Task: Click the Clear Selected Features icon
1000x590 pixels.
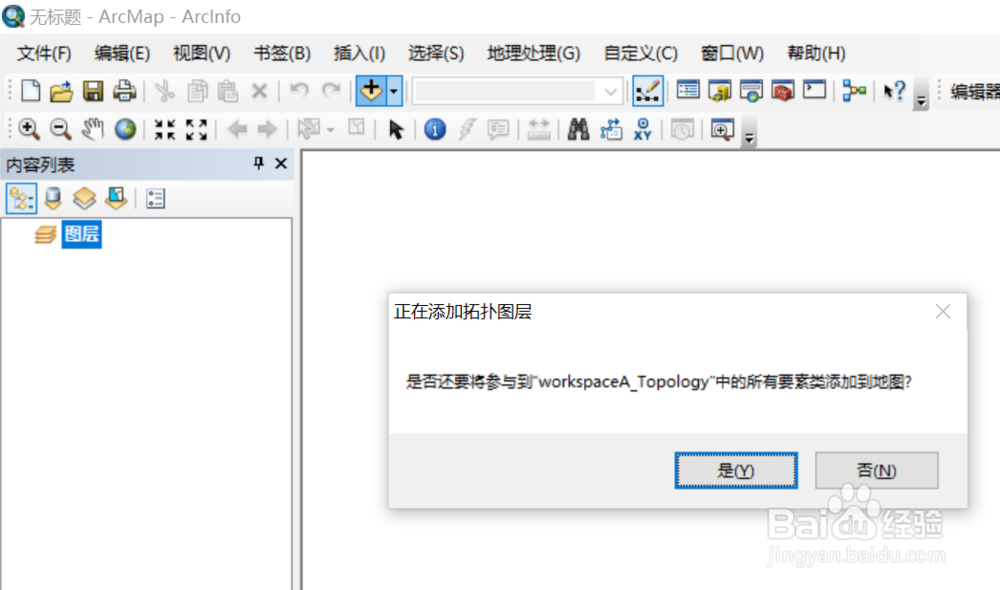Action: point(357,128)
